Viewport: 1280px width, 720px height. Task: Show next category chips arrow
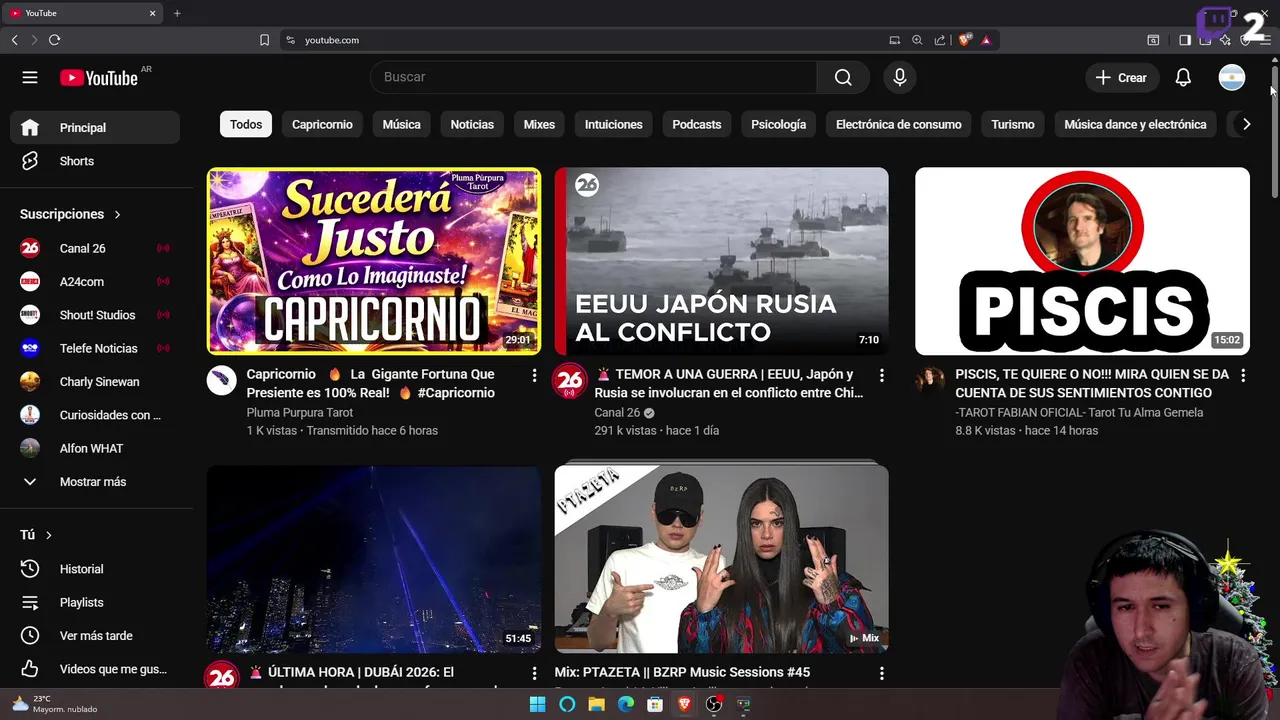pos(1246,124)
